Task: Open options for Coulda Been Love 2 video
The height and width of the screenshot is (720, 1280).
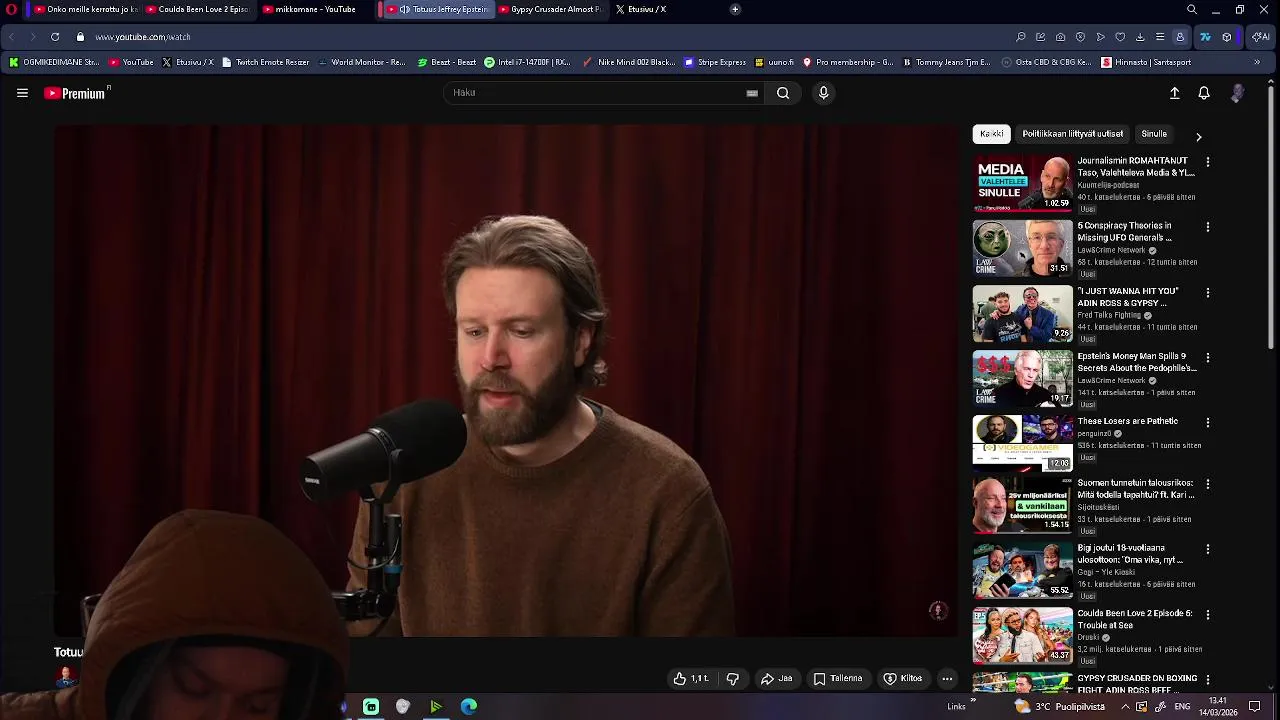Action: 1208,615
